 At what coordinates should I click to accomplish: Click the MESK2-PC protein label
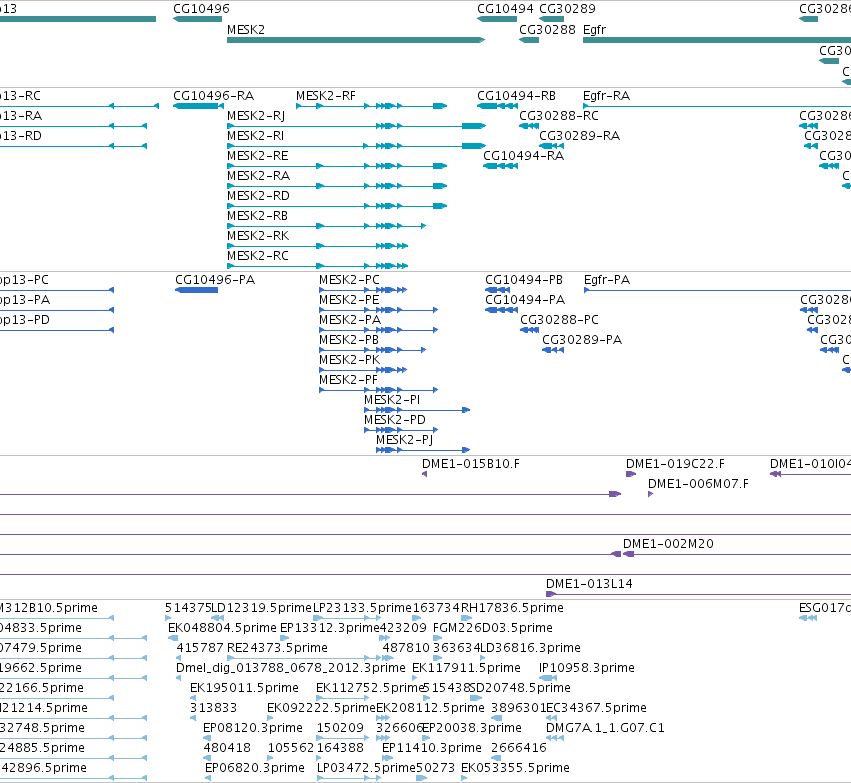[x=349, y=280]
